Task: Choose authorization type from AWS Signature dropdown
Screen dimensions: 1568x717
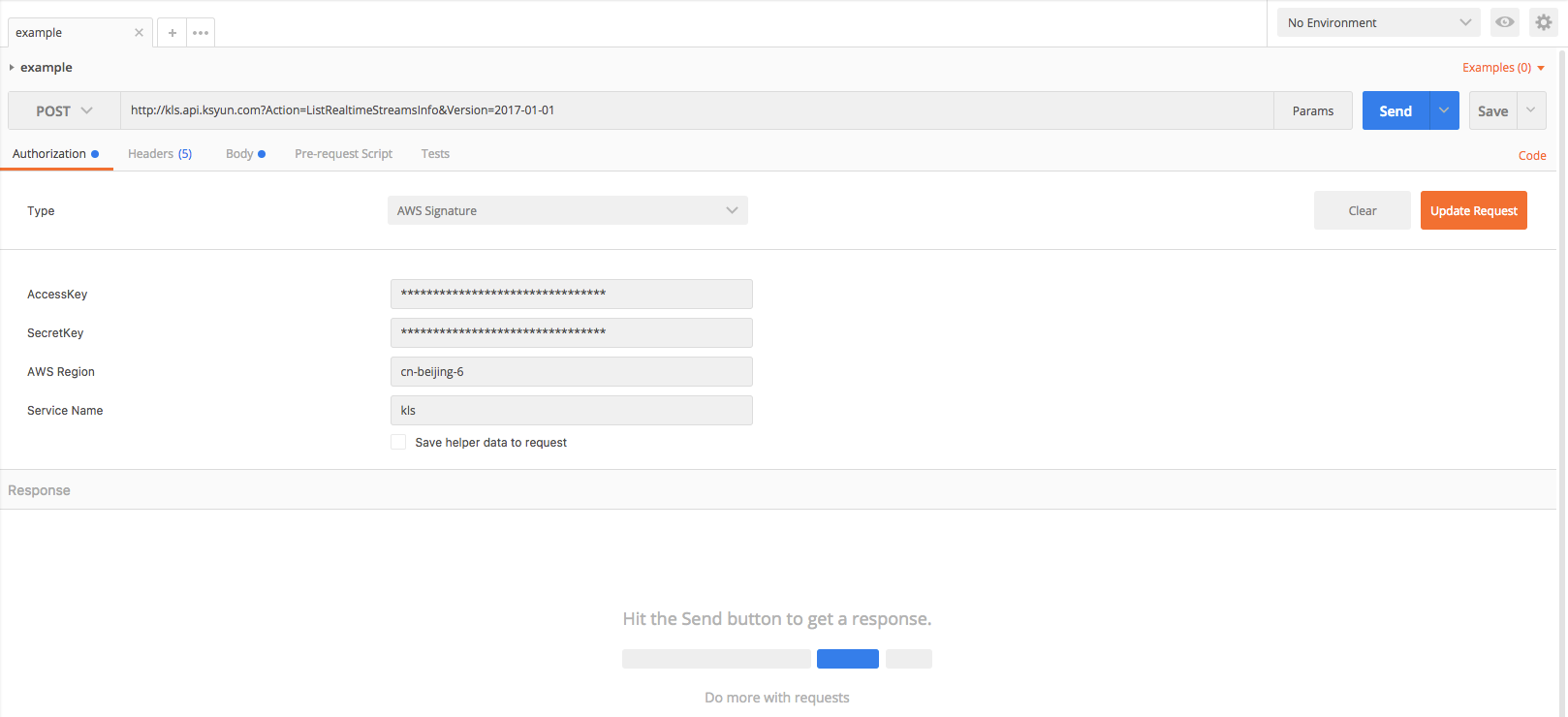Action: click(567, 210)
